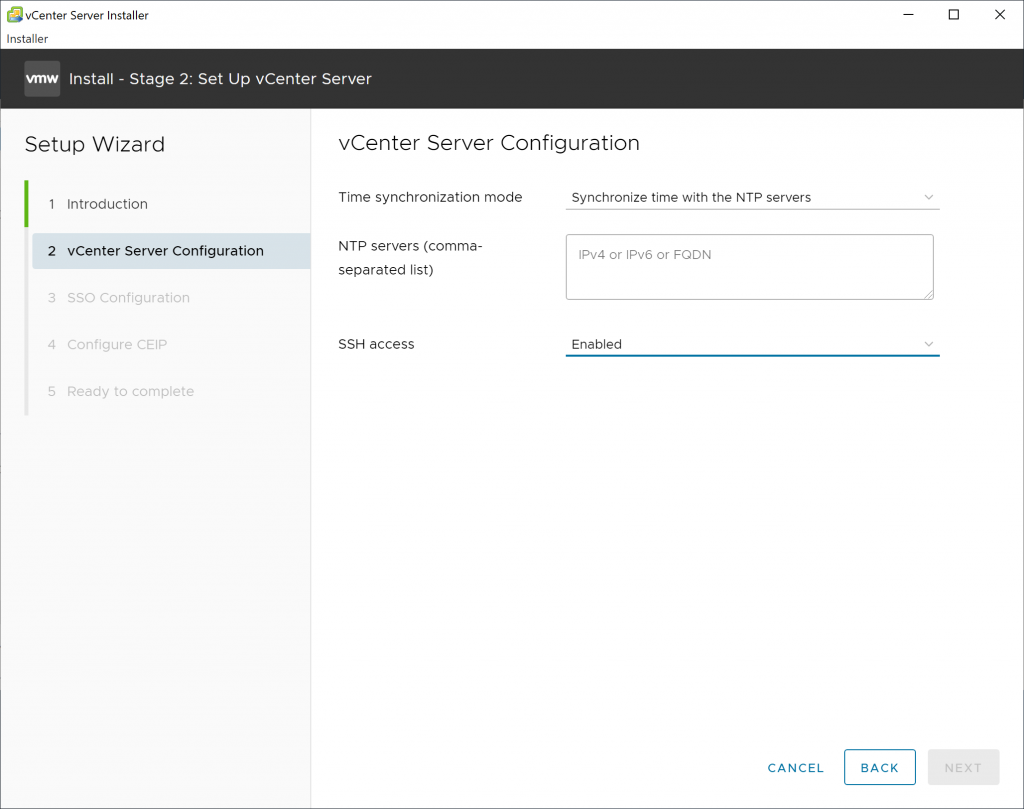Click the CANCEL button

(795, 768)
